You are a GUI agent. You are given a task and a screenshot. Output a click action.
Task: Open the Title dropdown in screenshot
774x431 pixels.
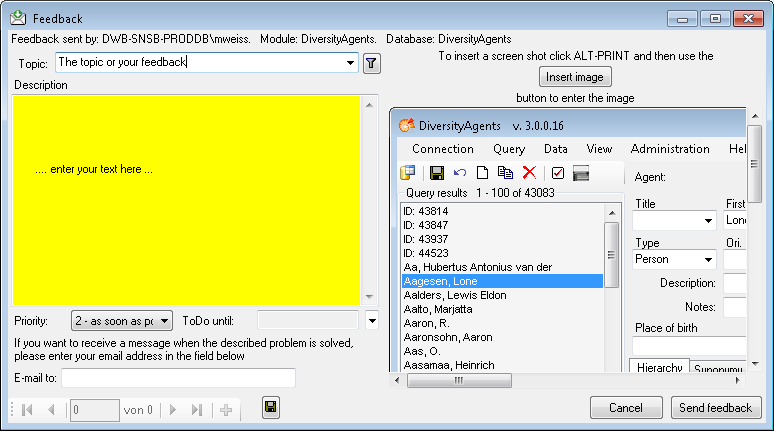pyautogui.click(x=708, y=221)
